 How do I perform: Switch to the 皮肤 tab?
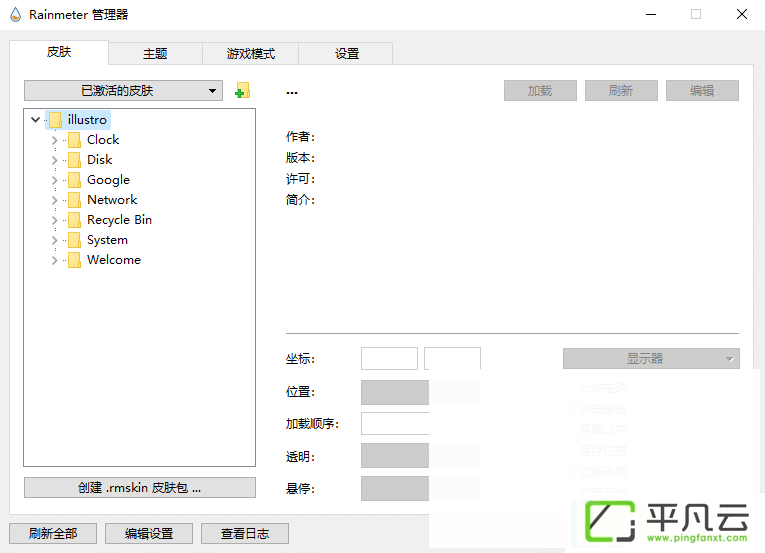click(59, 52)
